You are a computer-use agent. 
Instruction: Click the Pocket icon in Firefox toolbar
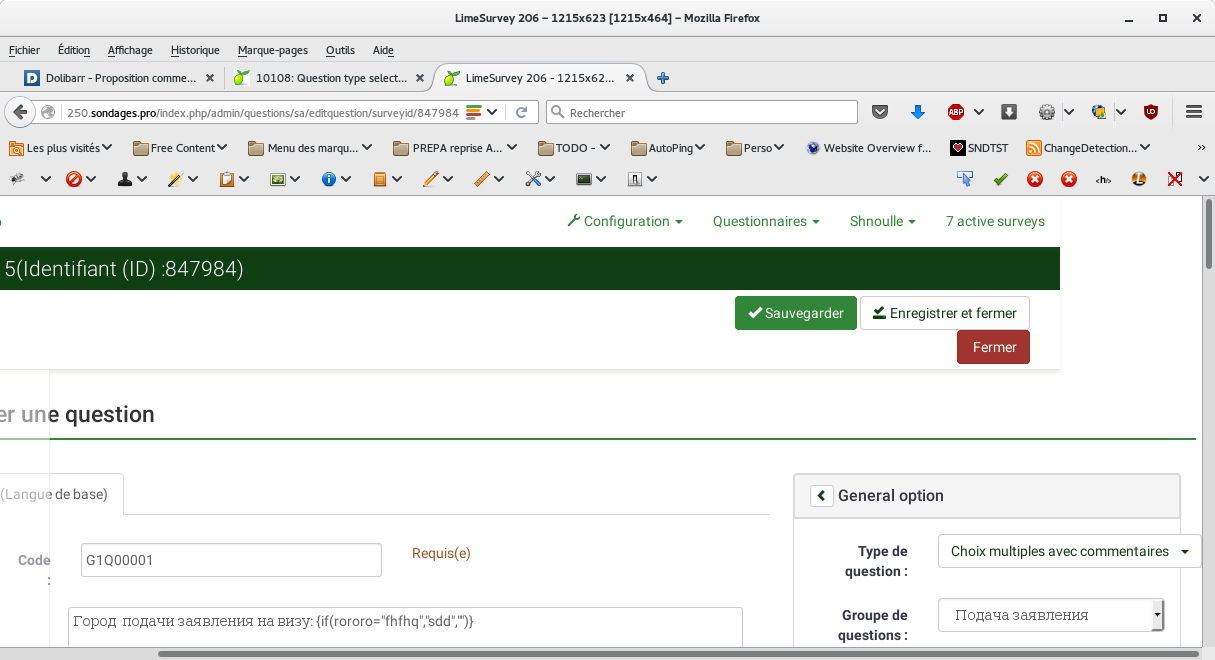(x=880, y=112)
